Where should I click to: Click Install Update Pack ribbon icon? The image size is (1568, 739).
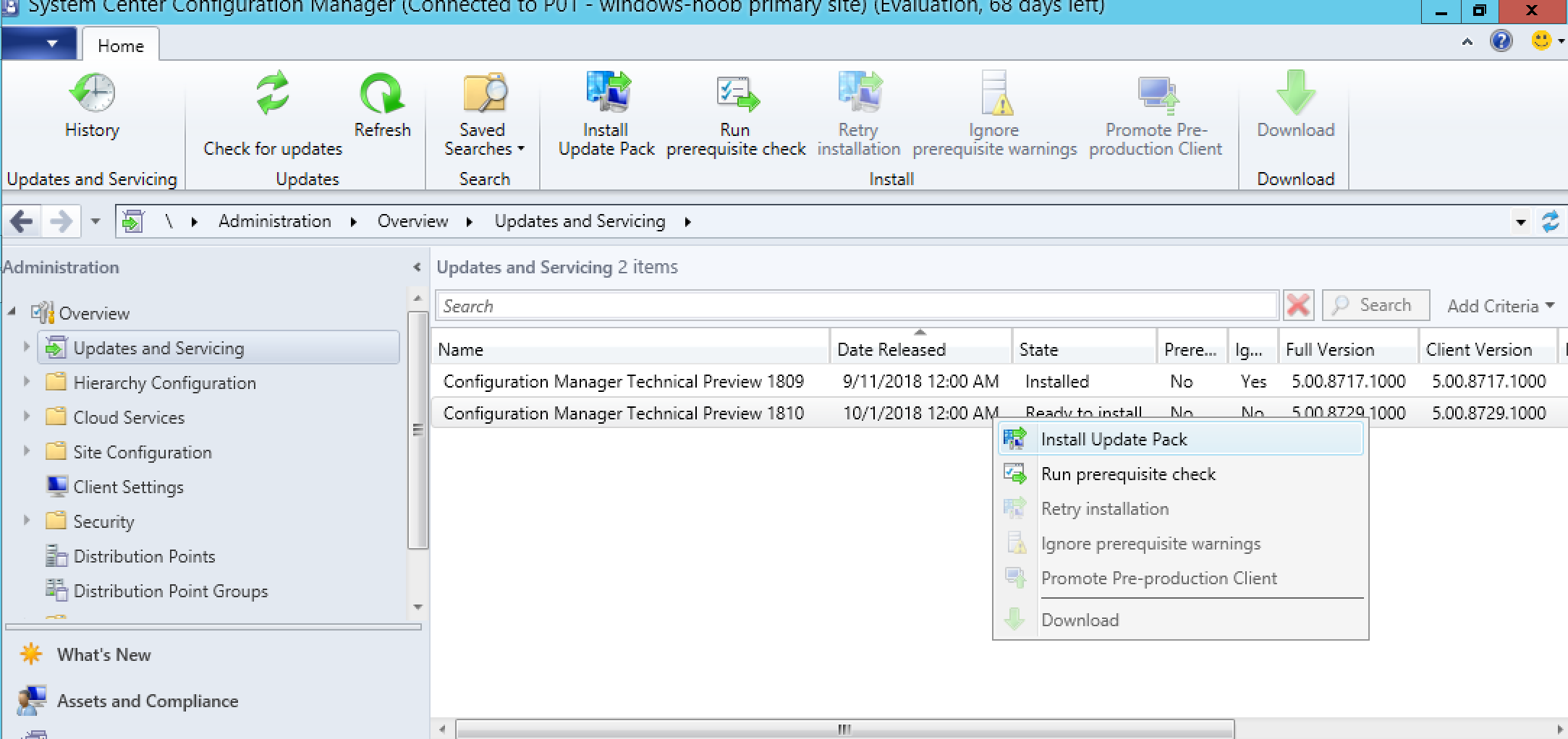[x=606, y=114]
